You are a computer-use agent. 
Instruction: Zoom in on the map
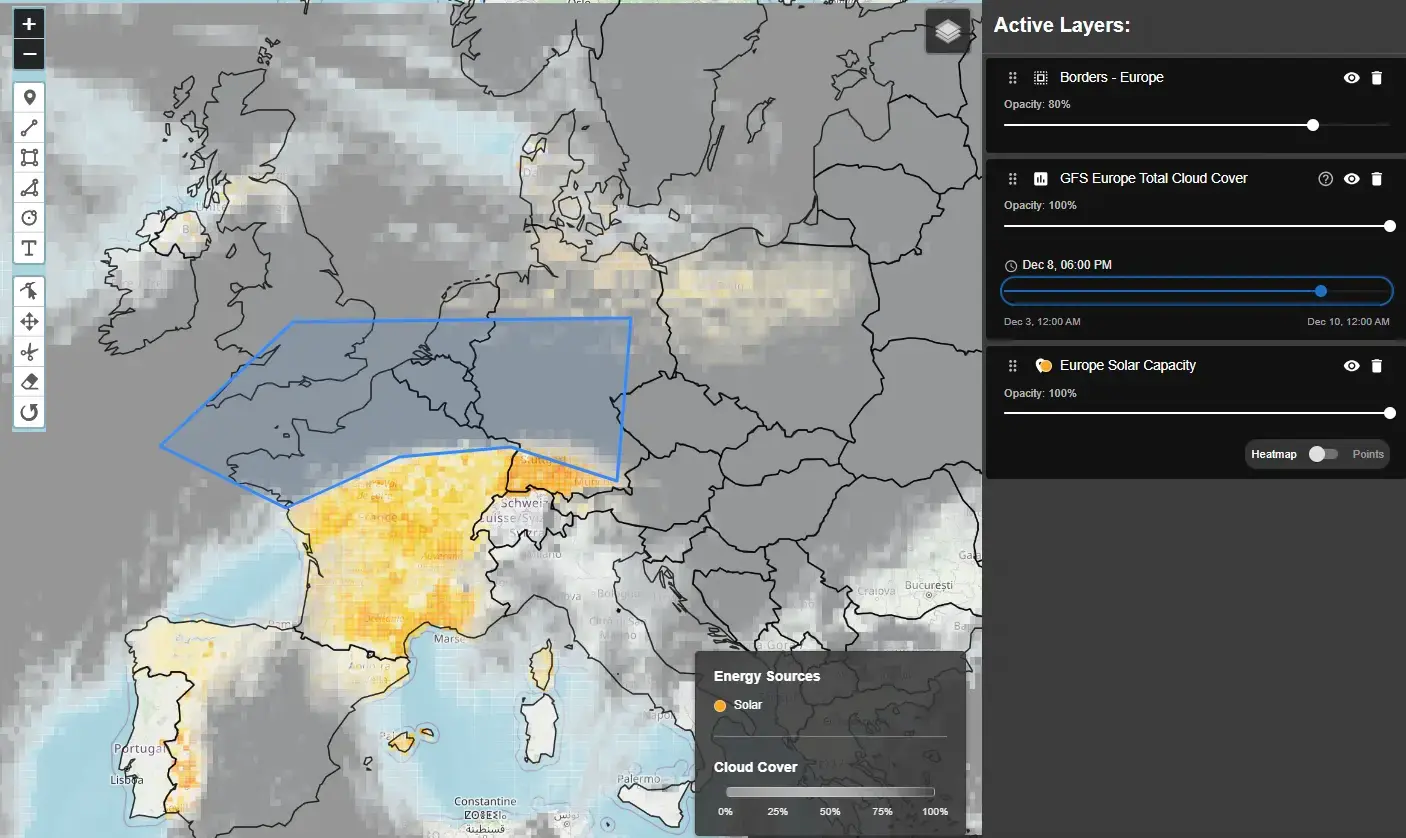click(x=29, y=24)
